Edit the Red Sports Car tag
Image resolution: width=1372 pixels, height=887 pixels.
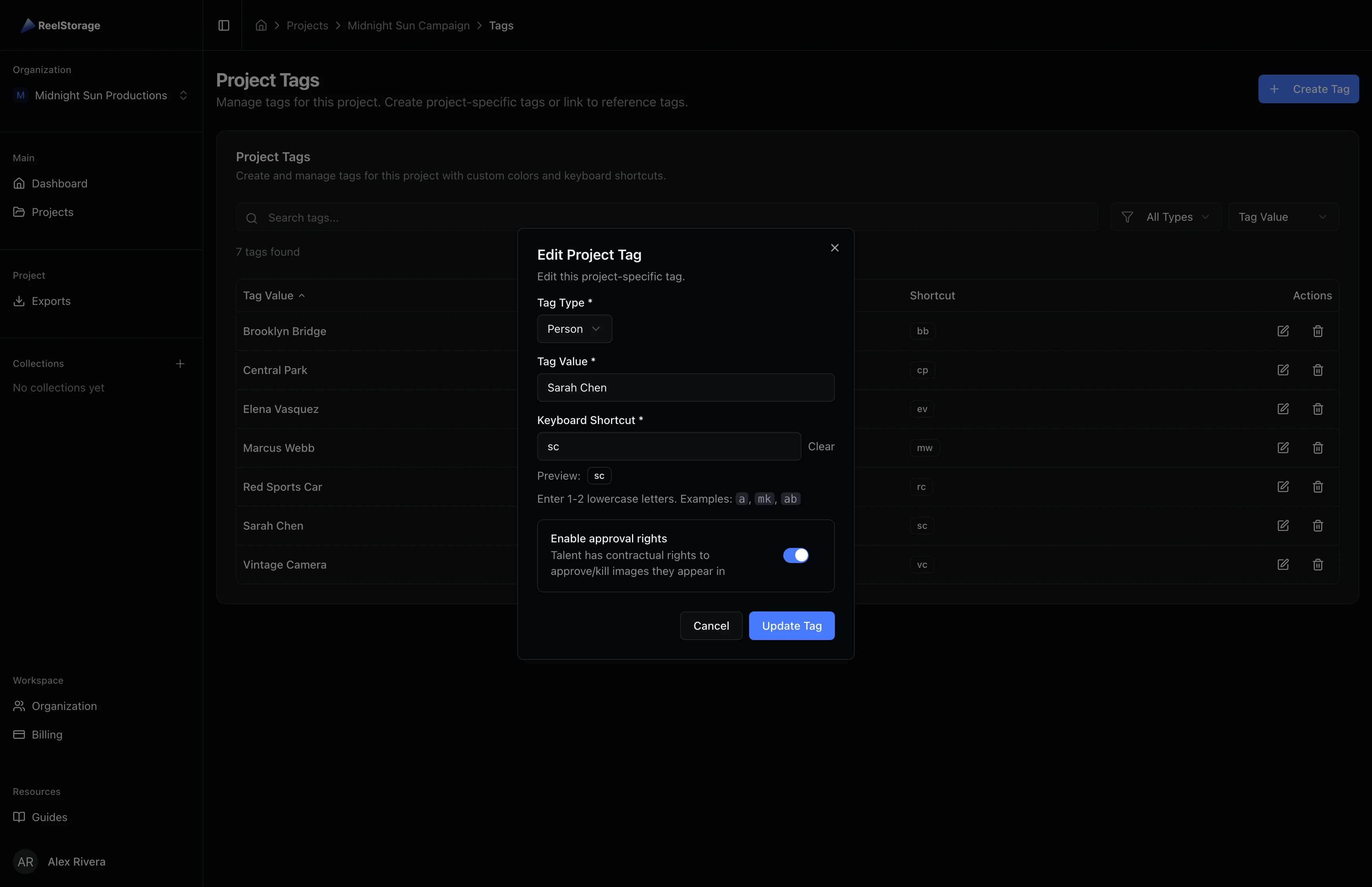[x=1283, y=487]
